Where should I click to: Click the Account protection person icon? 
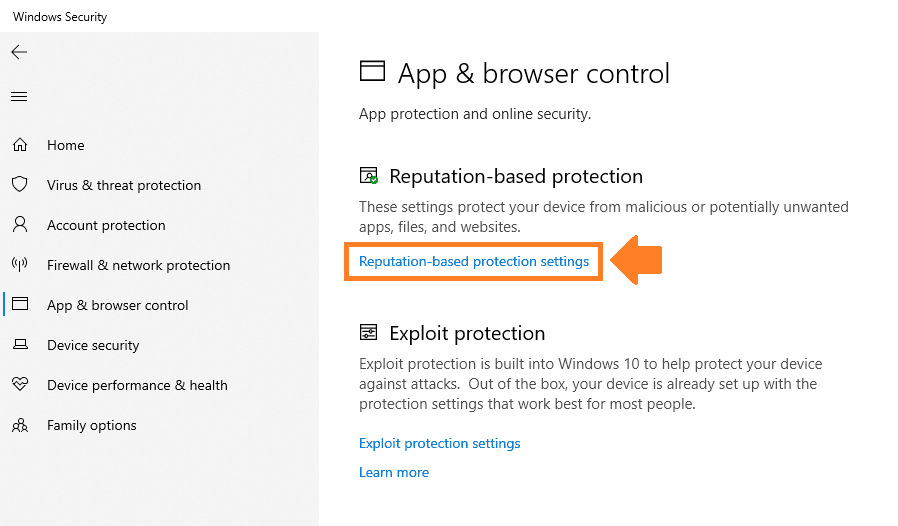[20, 224]
